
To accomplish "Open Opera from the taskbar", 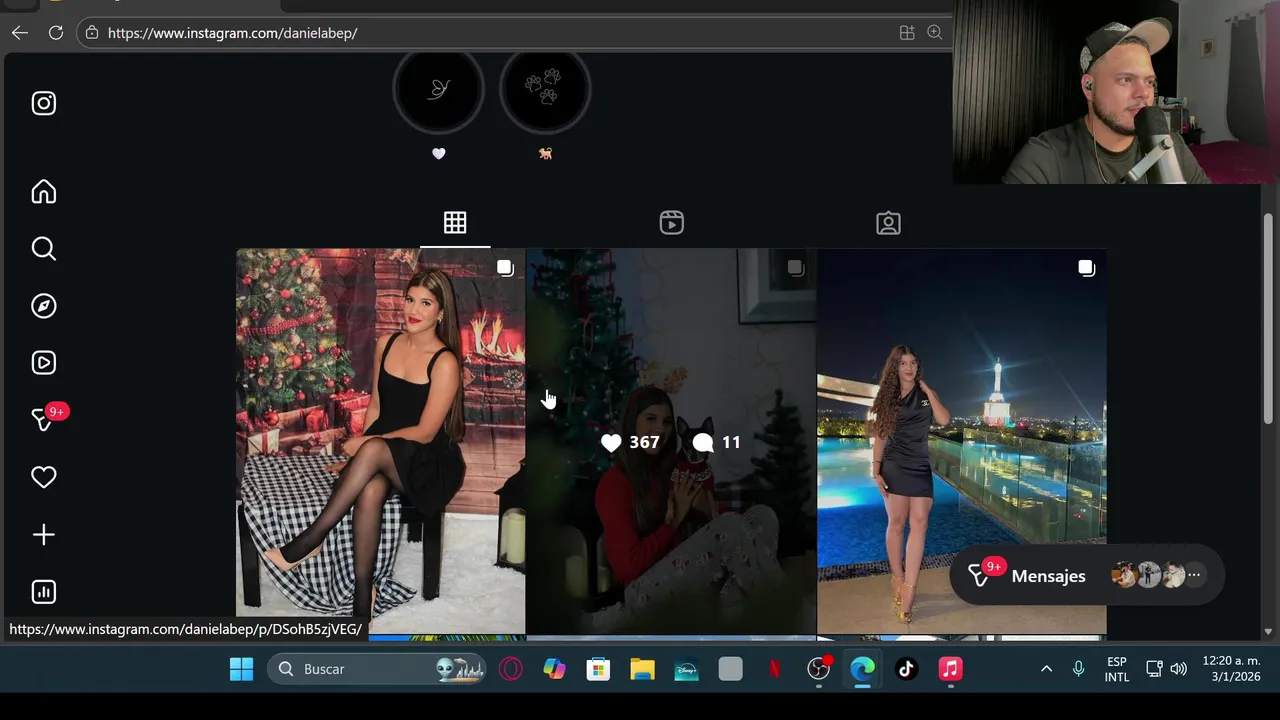I will (x=511, y=669).
